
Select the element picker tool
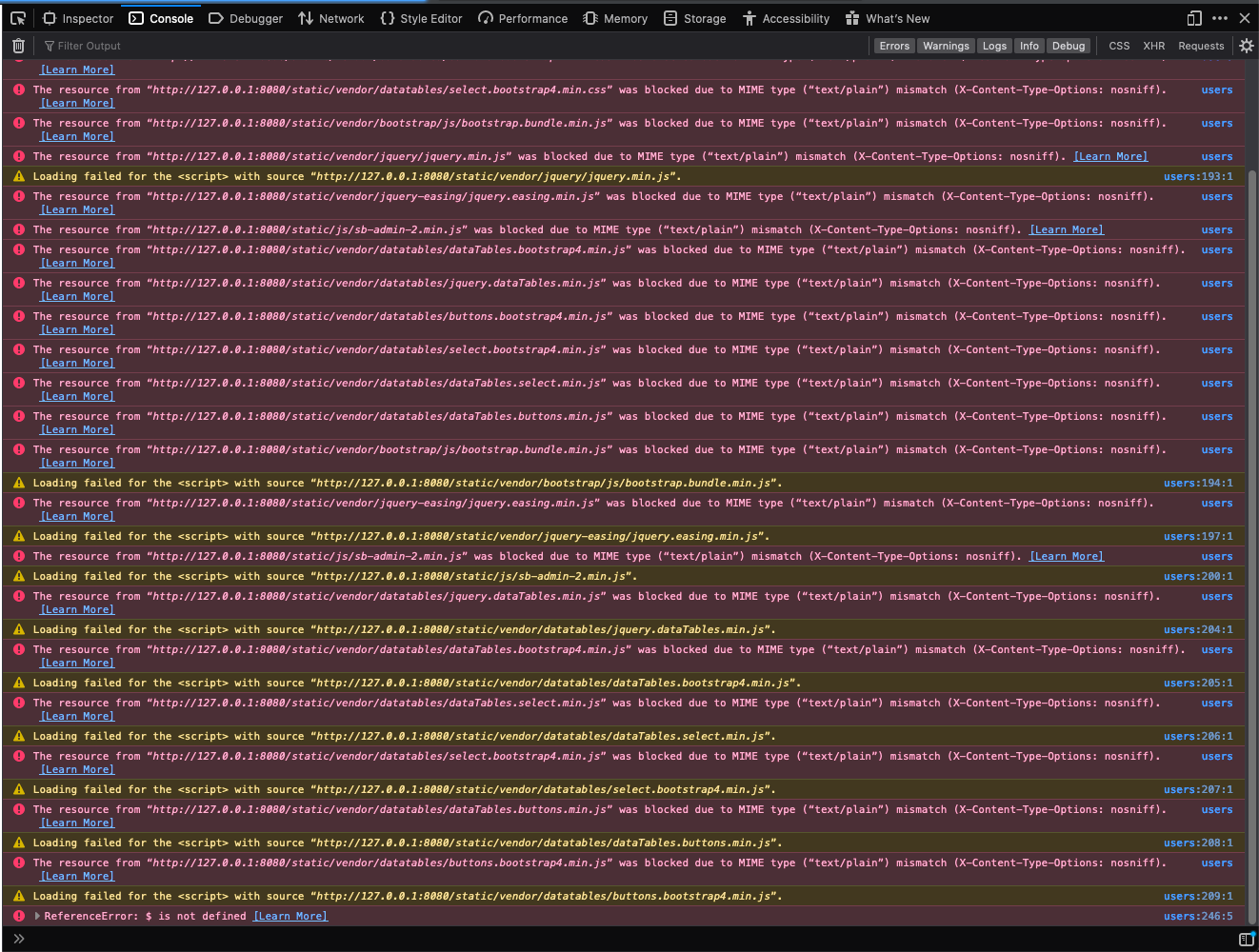[18, 17]
